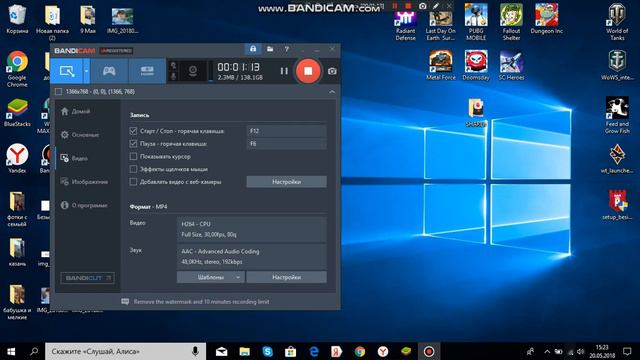
Task: Open Bandicam record icon on taskbar
Action: tap(429, 351)
